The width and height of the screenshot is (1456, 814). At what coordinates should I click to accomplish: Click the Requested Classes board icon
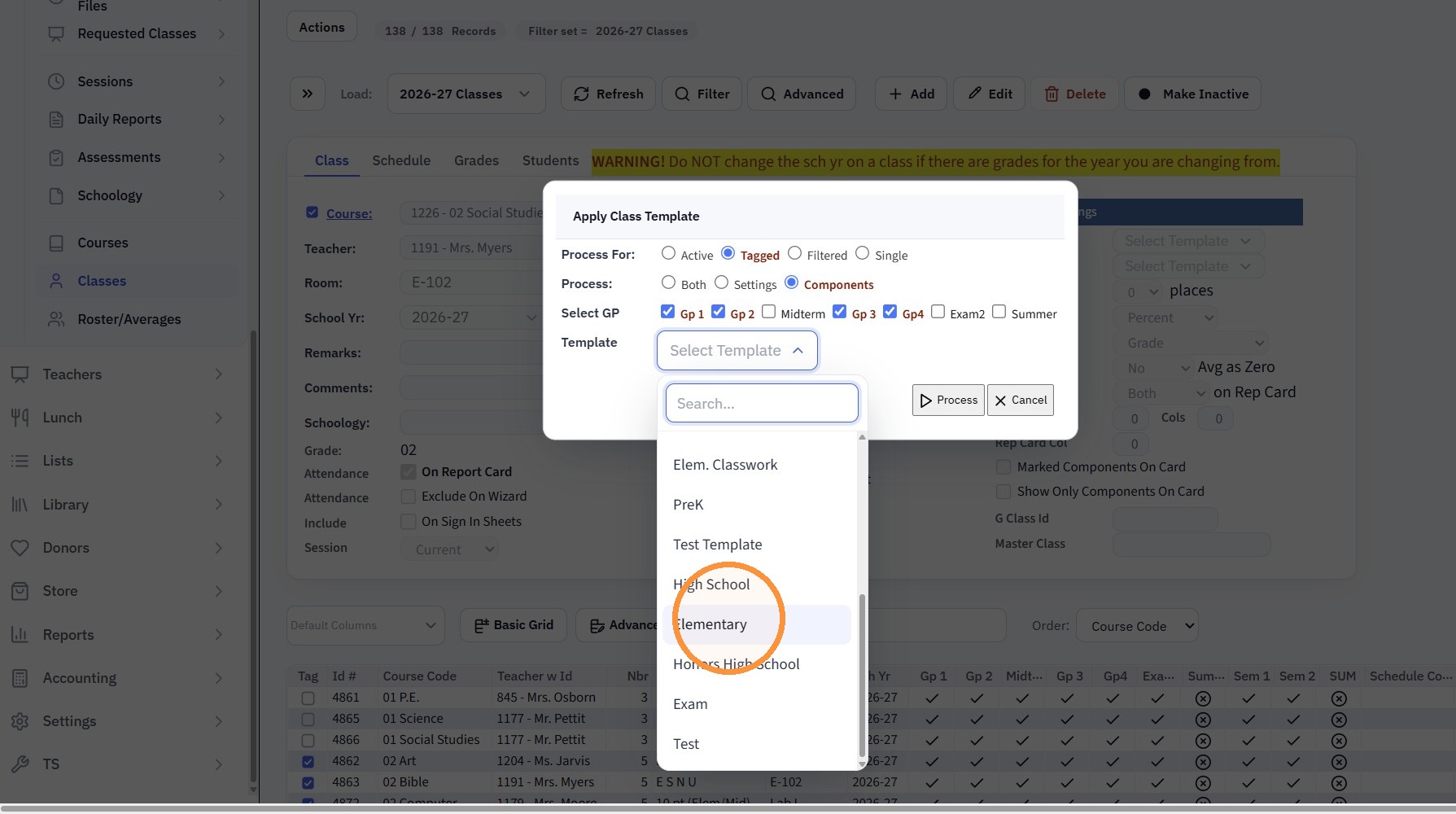[56, 33]
